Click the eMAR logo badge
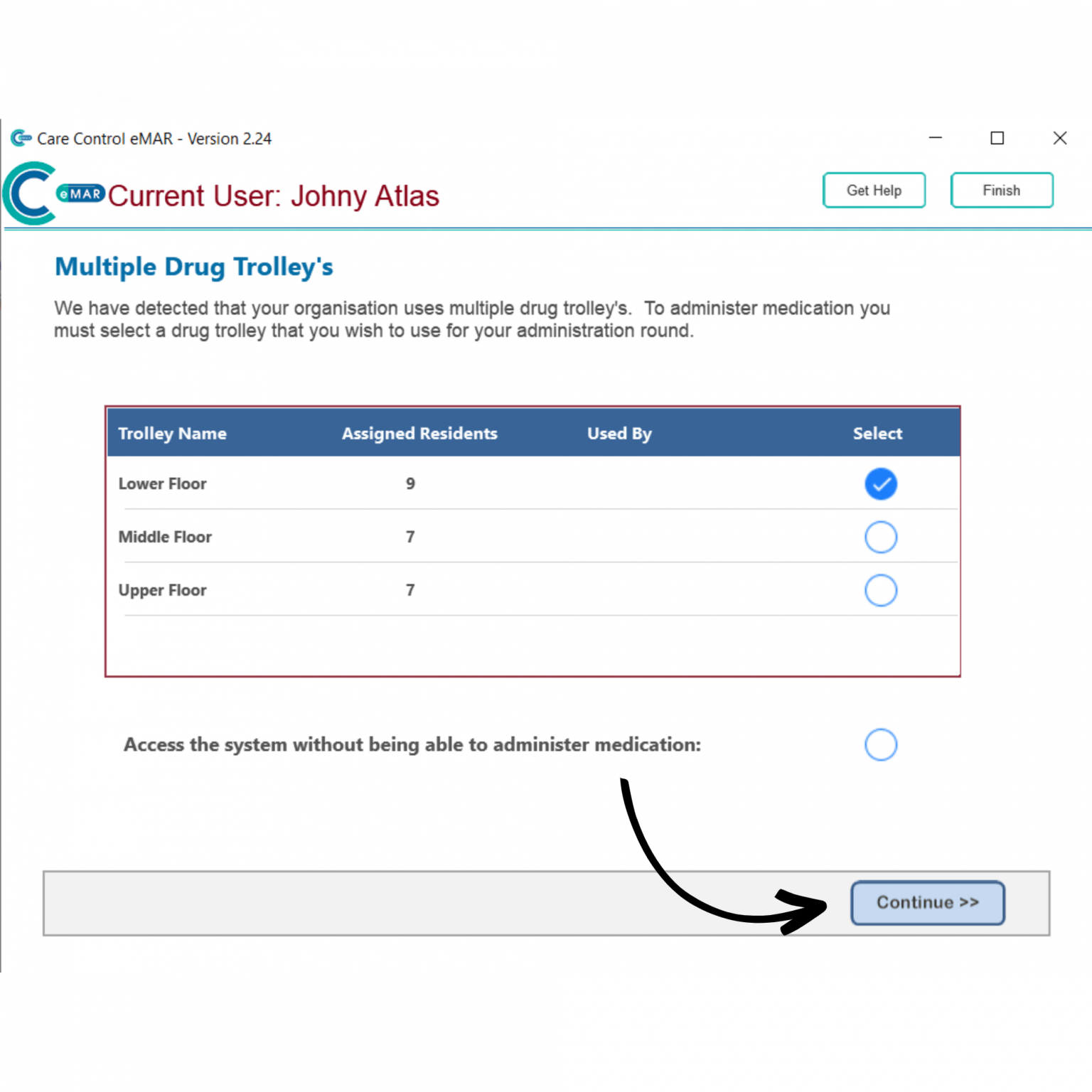Image resolution: width=1092 pixels, height=1092 pixels. (x=81, y=193)
